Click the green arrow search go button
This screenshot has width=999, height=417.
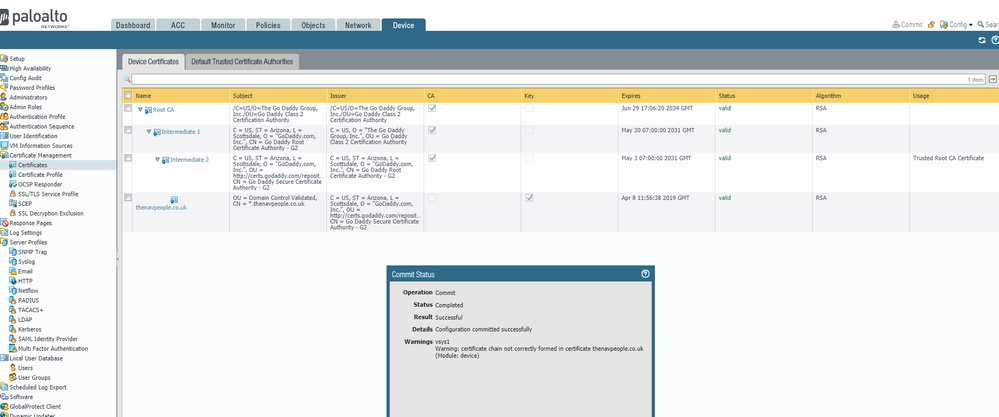coord(992,80)
